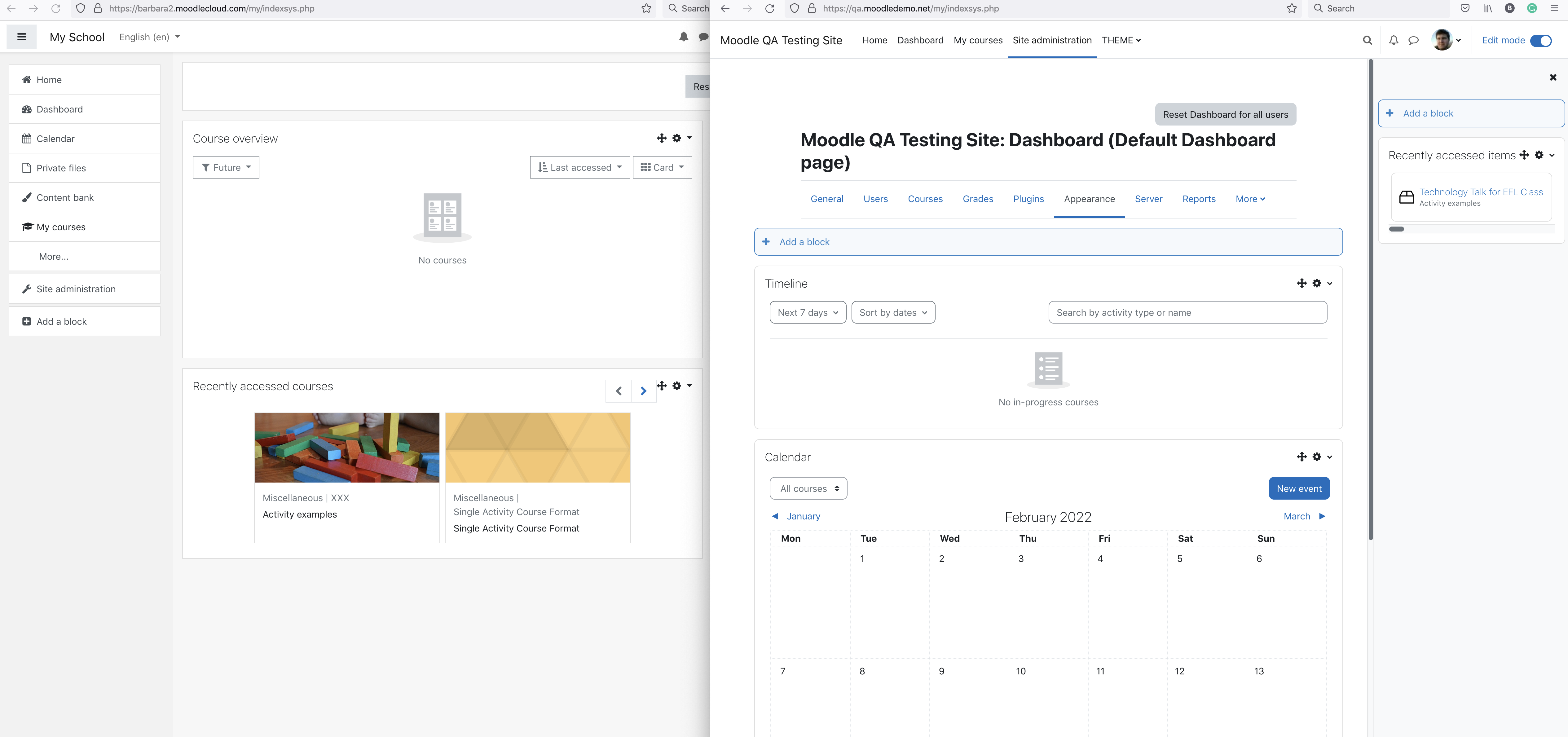The image size is (1568, 737).
Task: Toggle the hamburger menu in My School window
Action: point(21,37)
